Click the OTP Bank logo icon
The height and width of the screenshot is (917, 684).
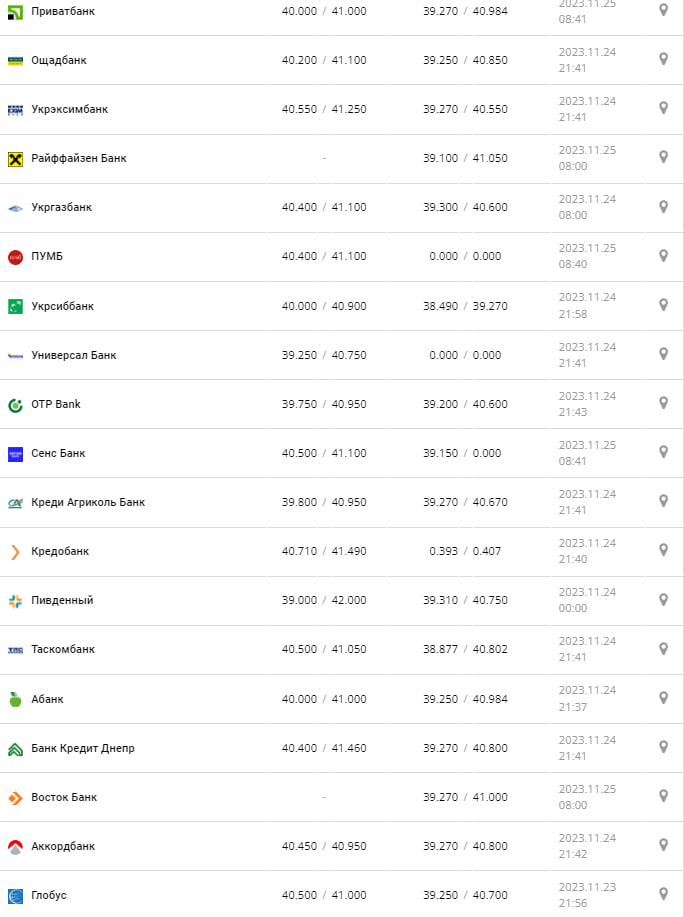pyautogui.click(x=15, y=404)
